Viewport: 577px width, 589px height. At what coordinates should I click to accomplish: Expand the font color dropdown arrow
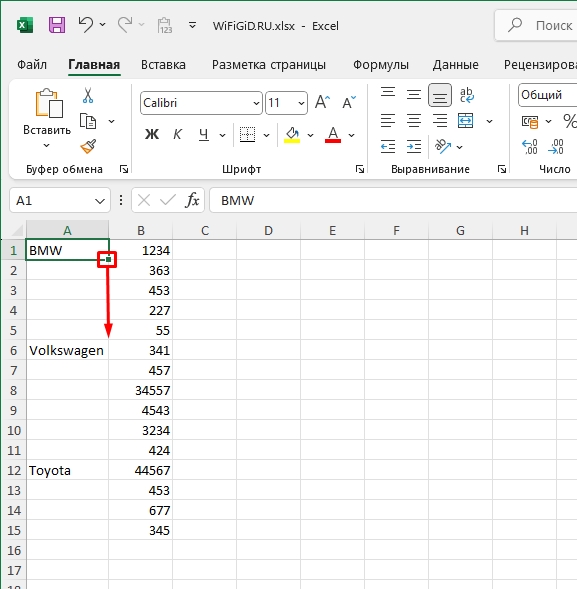pyautogui.click(x=351, y=135)
